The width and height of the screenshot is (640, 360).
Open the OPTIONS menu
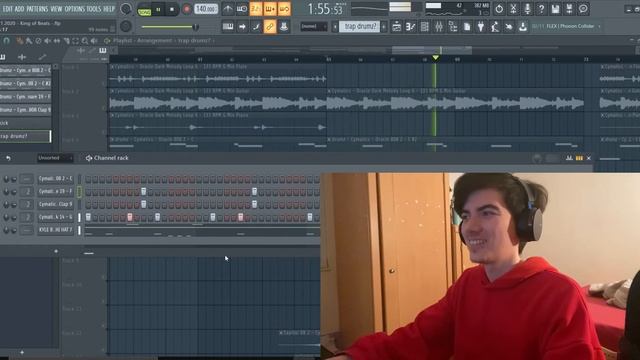pyautogui.click(x=74, y=9)
